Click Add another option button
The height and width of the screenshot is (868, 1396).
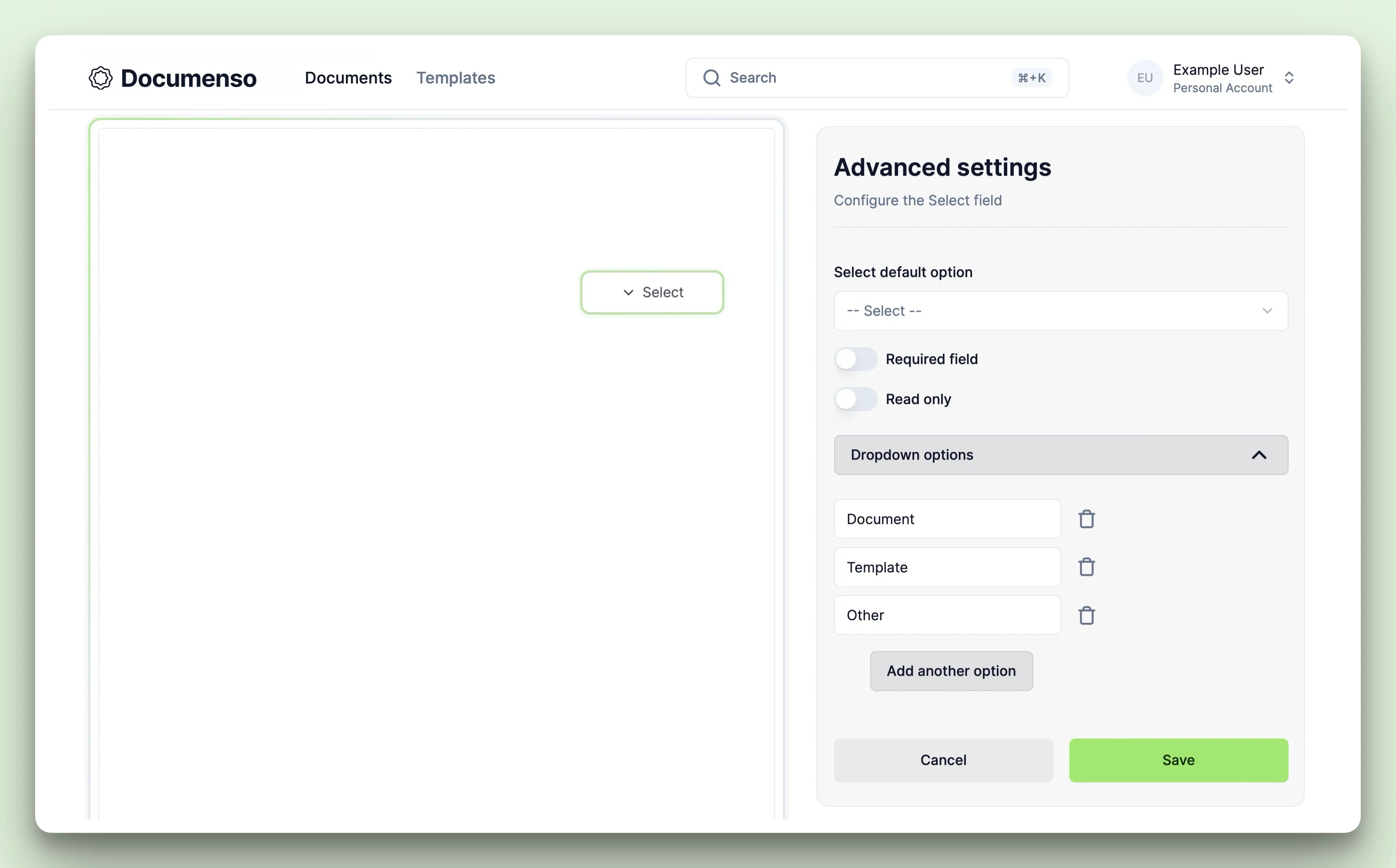click(951, 671)
